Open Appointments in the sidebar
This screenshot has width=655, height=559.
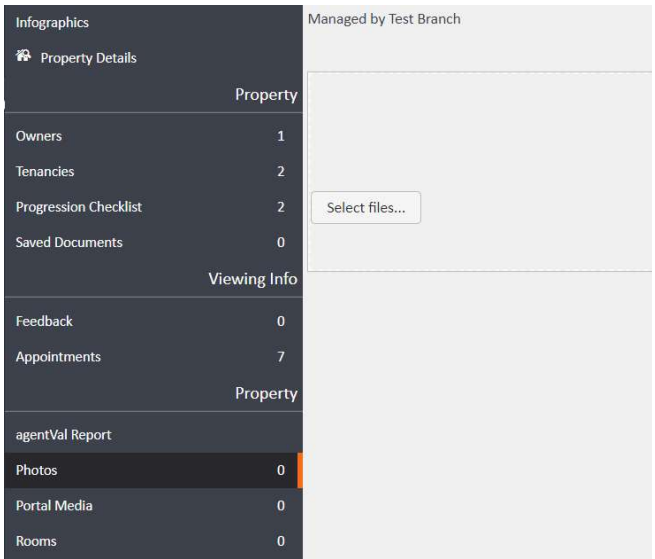(x=58, y=356)
